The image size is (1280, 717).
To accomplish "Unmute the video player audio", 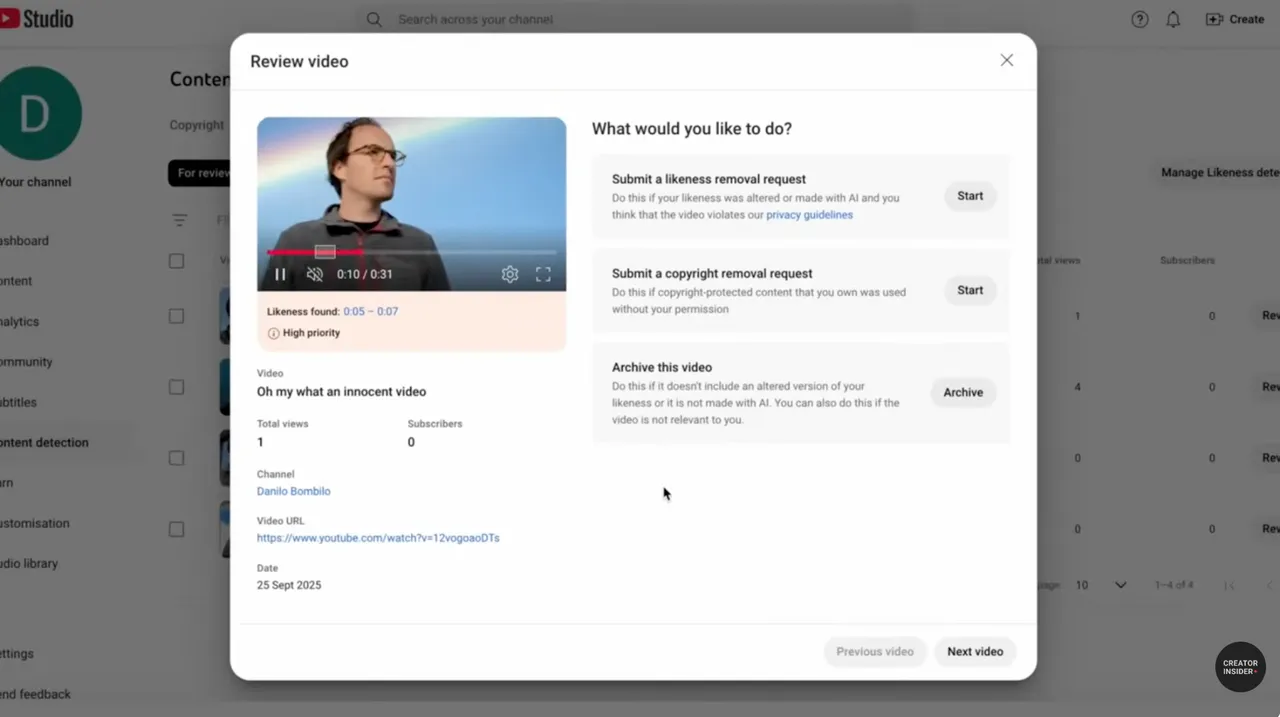I will point(315,274).
